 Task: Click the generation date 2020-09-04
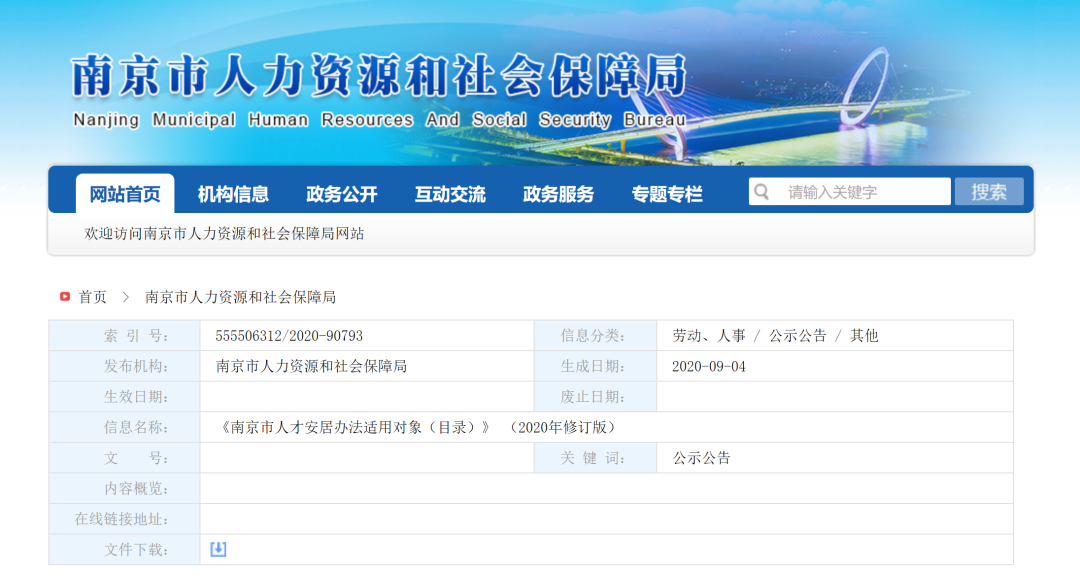click(x=709, y=367)
